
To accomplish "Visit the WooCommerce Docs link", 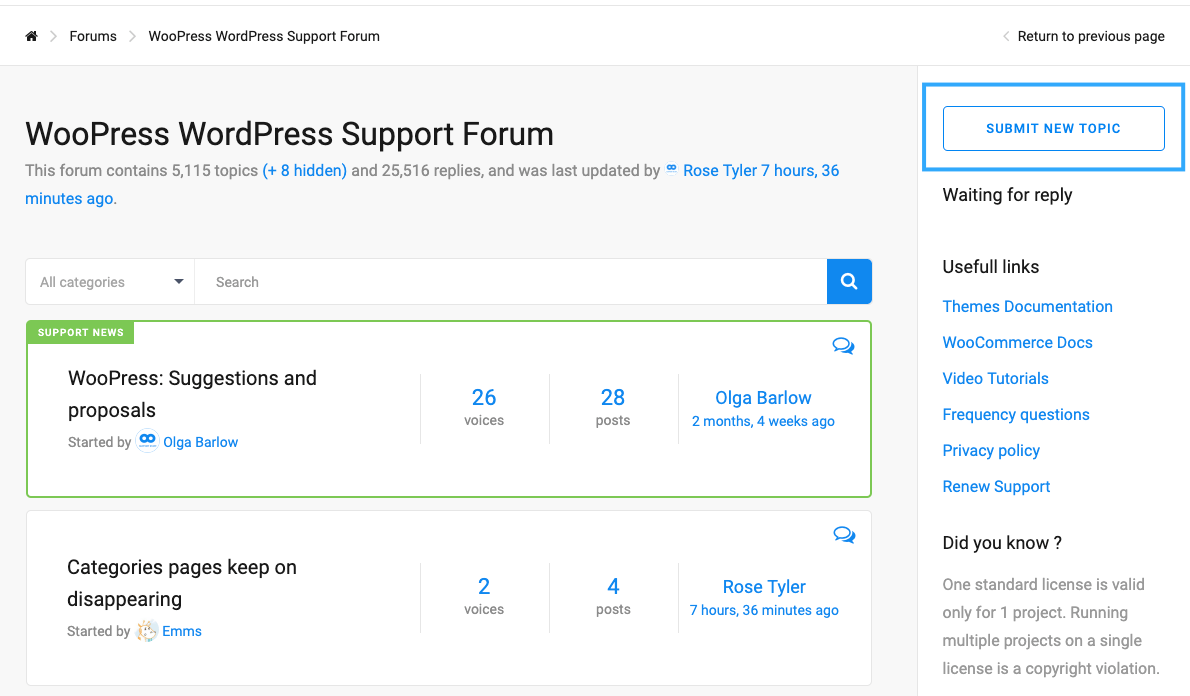I will point(1018,342).
